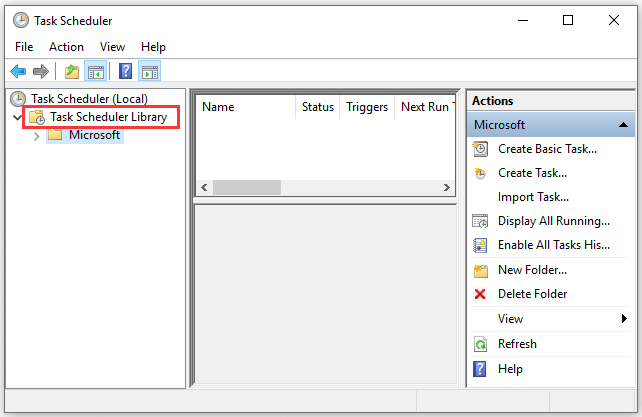642x417 pixels.
Task: Click the task list scrollbar left arrow
Action: (x=204, y=188)
